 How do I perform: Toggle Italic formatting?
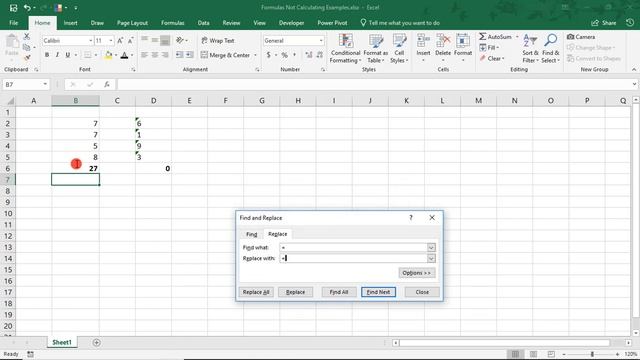tap(57, 55)
